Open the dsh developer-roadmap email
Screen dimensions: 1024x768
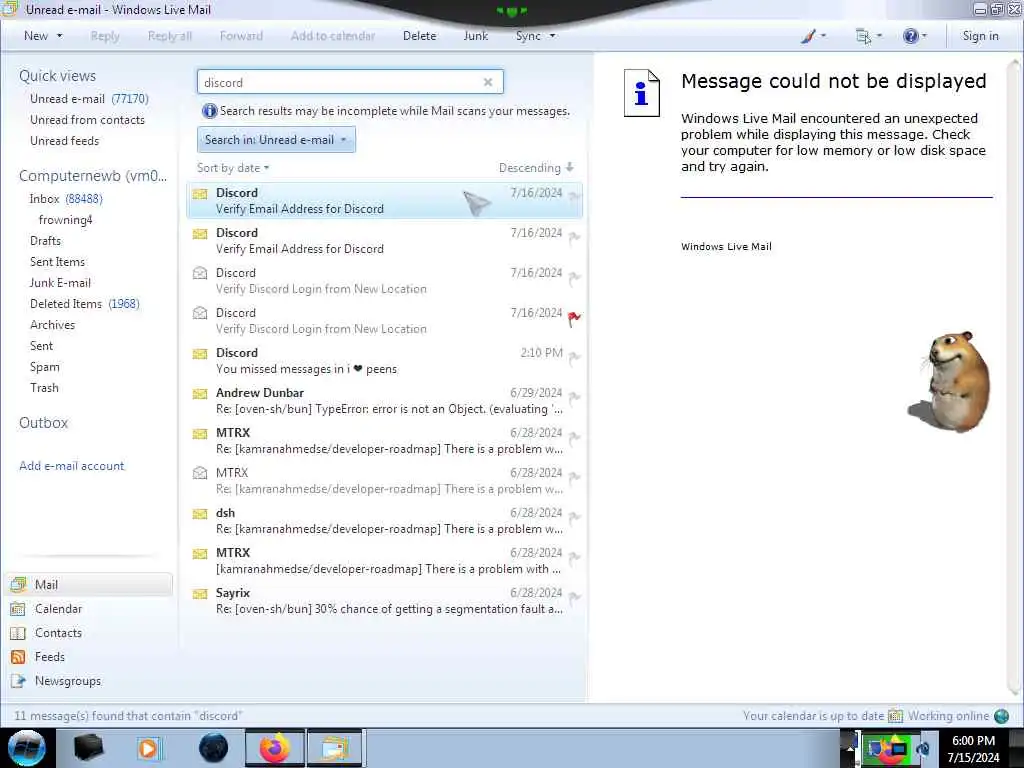[385, 520]
